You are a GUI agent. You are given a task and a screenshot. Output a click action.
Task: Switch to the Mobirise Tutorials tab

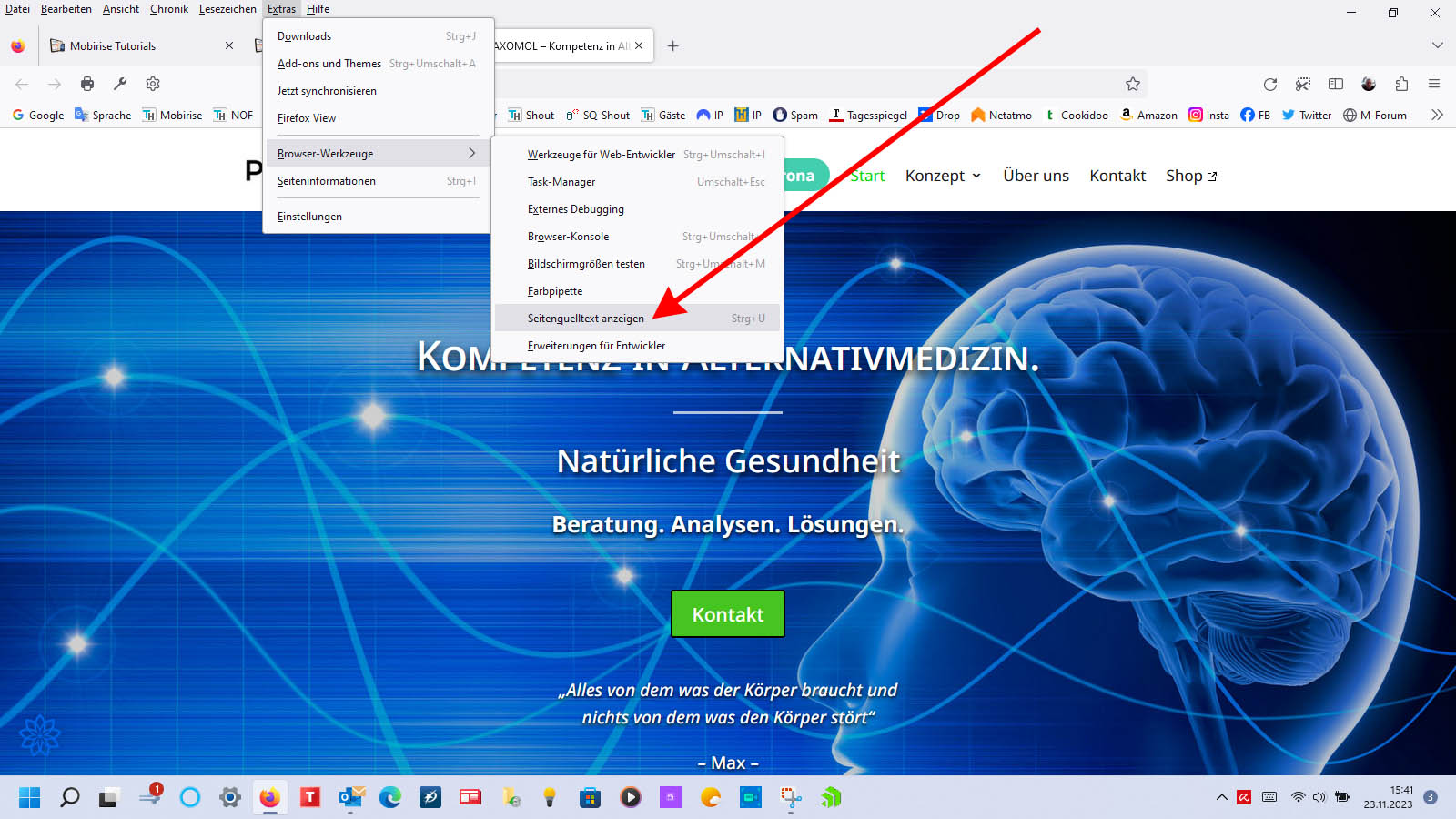click(113, 45)
